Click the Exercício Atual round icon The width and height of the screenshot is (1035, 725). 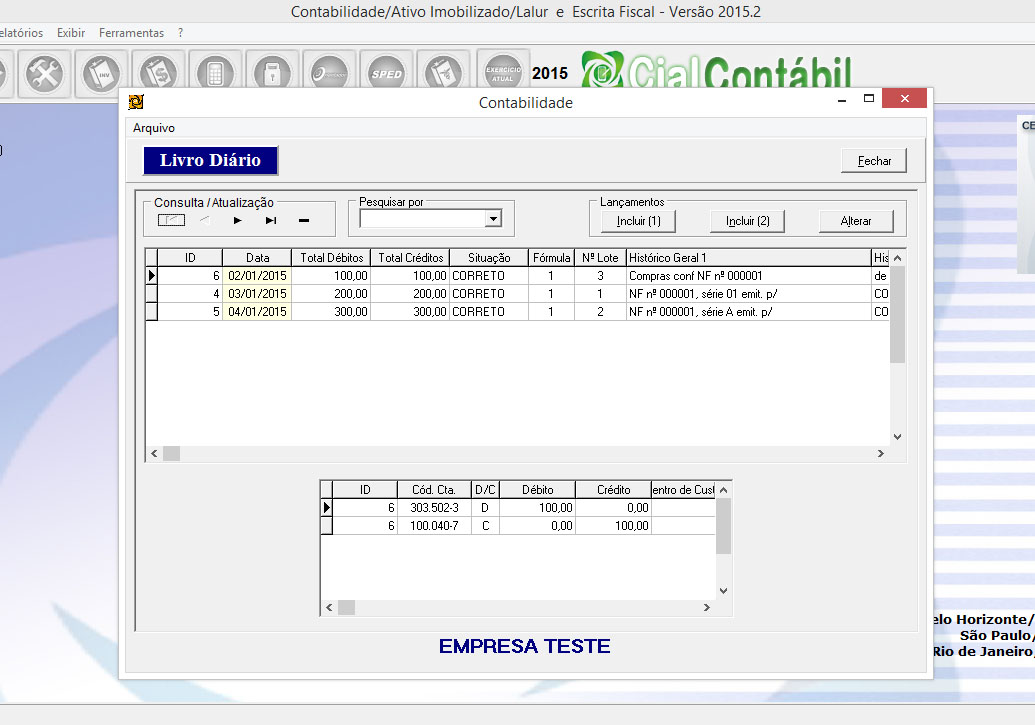[x=502, y=72]
